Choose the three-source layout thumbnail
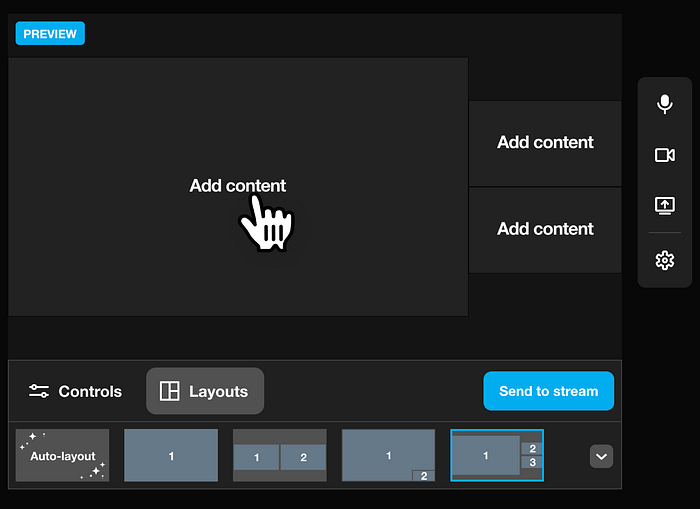The width and height of the screenshot is (700, 509). 497,455
